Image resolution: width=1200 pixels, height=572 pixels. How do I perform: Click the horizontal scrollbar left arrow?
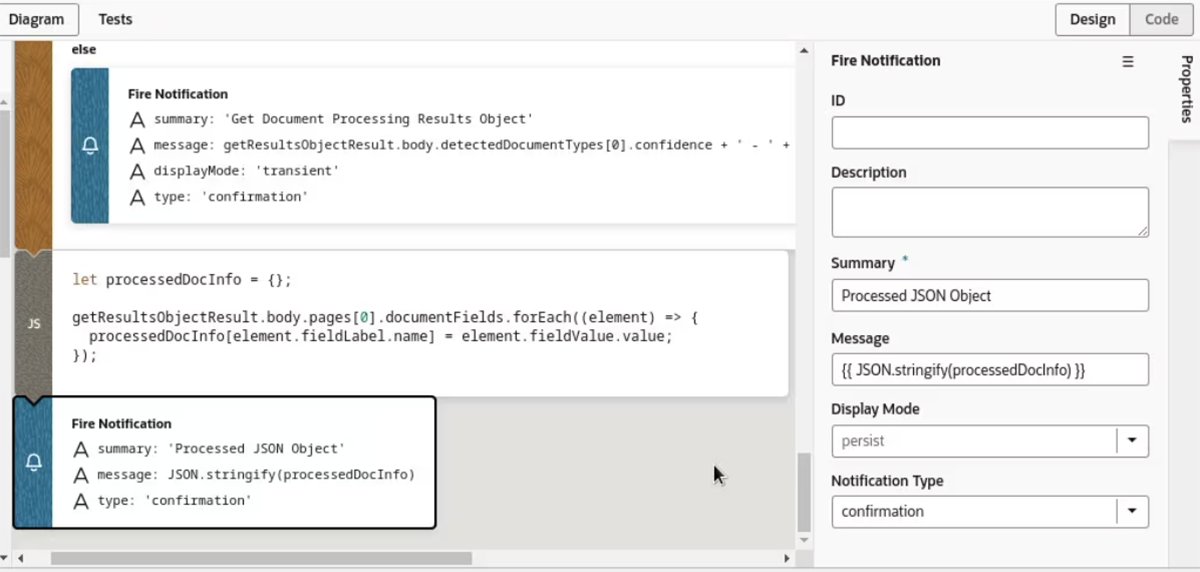[x=21, y=559]
